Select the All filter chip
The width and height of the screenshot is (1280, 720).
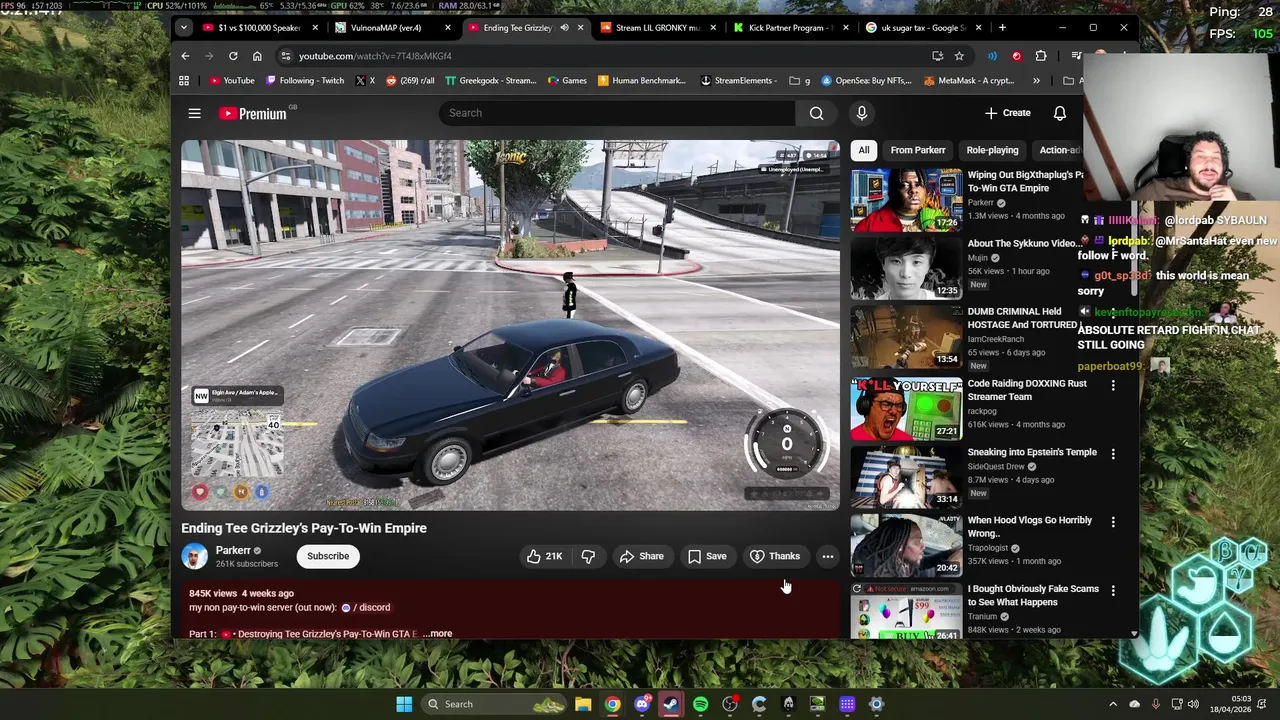click(x=864, y=150)
